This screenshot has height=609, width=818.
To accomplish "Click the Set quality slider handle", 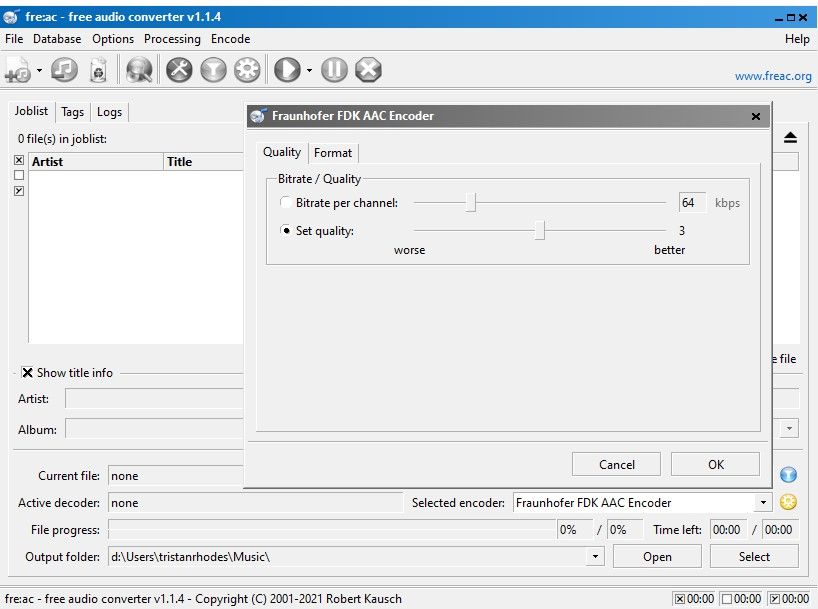I will 539,231.
